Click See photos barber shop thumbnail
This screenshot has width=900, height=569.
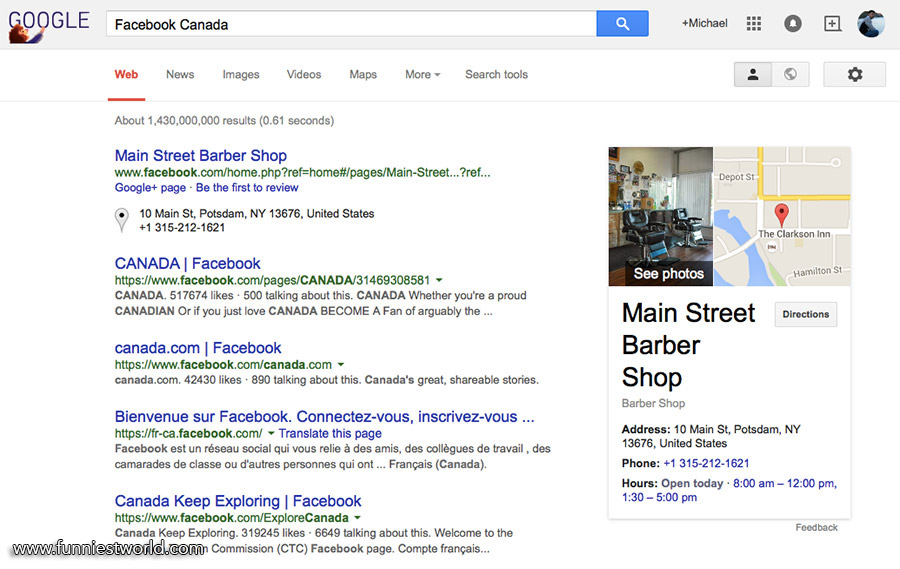[661, 217]
